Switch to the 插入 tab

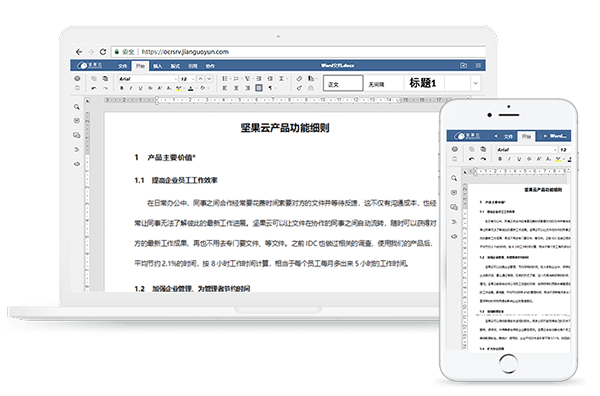[158, 66]
